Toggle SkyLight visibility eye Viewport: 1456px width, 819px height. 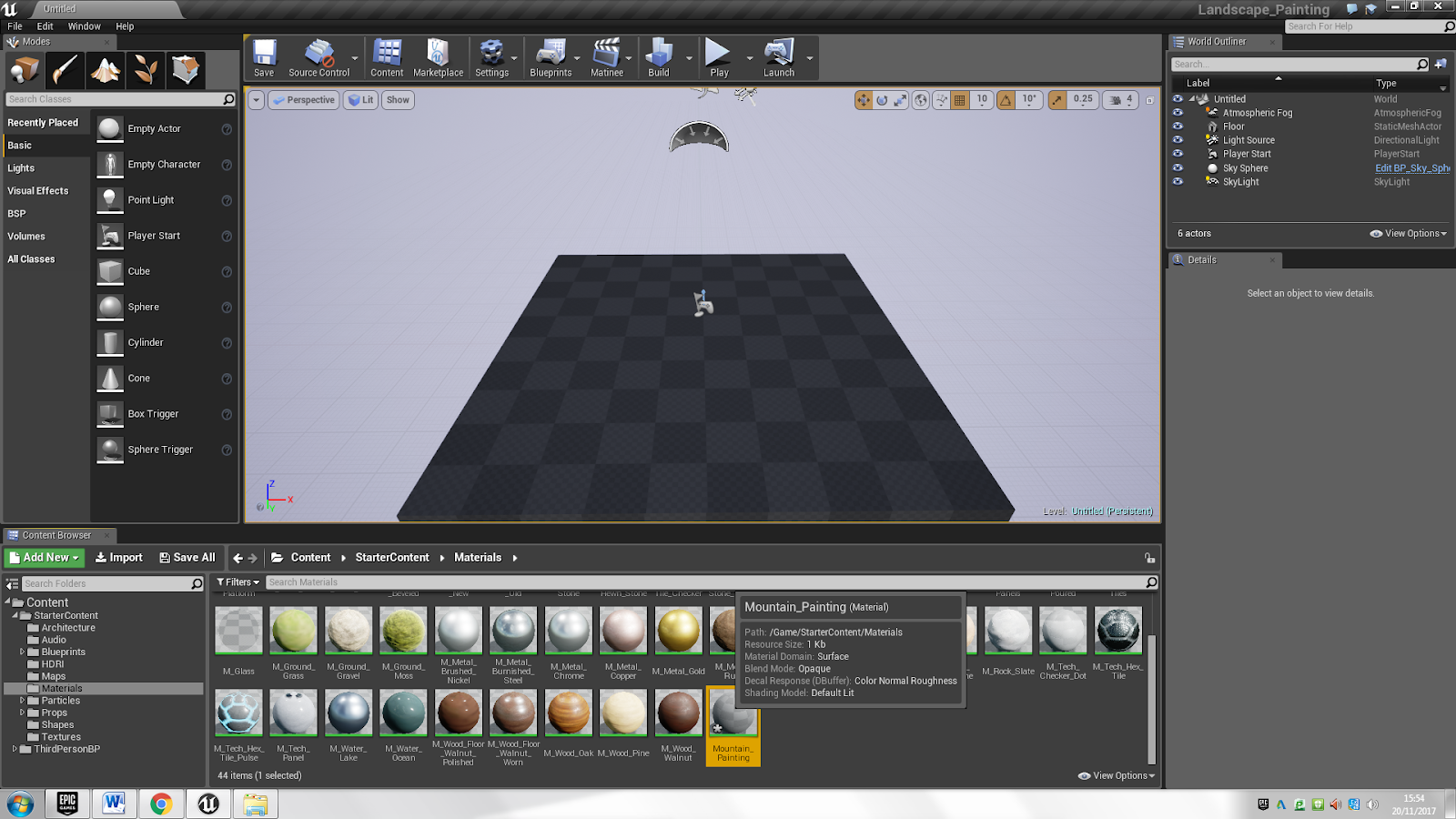[1178, 181]
